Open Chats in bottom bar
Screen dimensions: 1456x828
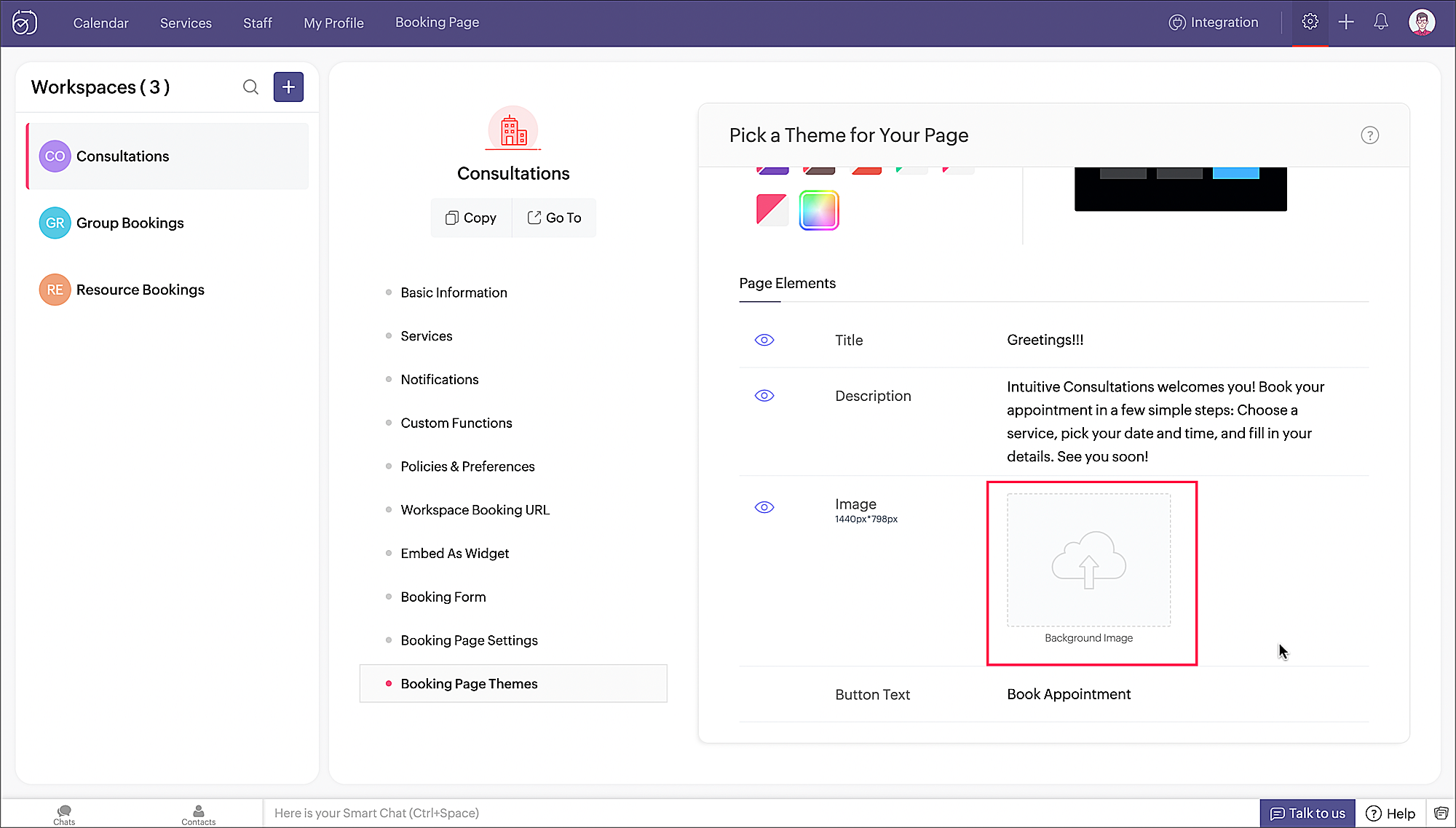[x=64, y=814]
